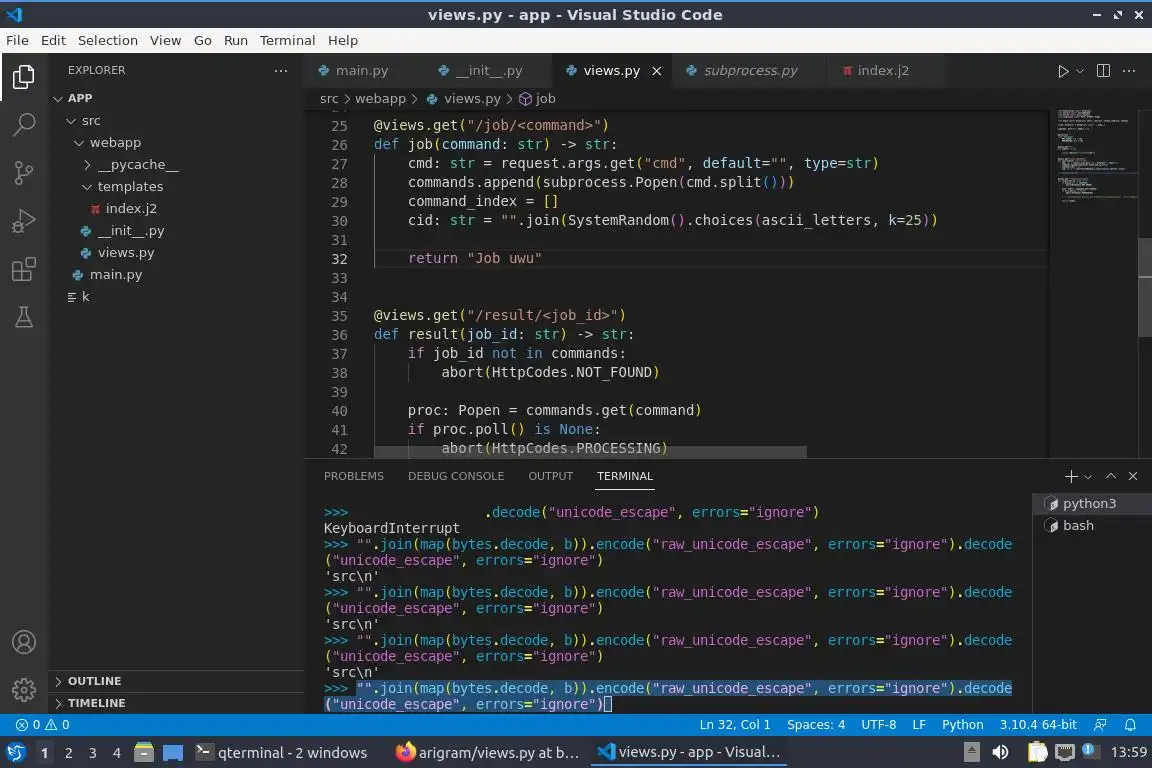The width and height of the screenshot is (1152, 768).
Task: Split the editor to the right
Action: [x=1103, y=71]
